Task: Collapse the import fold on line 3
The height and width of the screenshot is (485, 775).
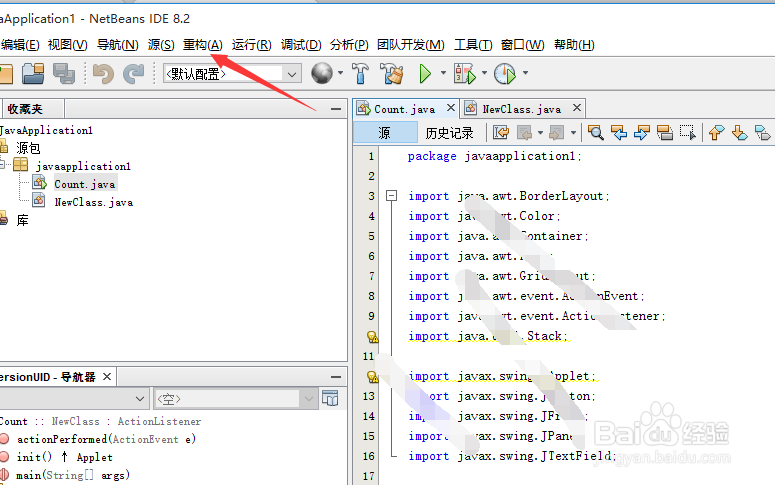Action: click(391, 196)
